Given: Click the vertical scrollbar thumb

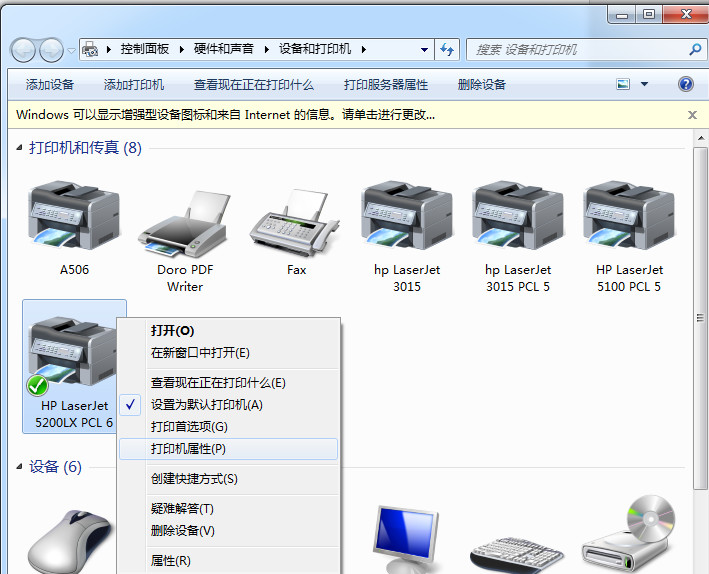Looking at the screenshot, I should coord(700,318).
